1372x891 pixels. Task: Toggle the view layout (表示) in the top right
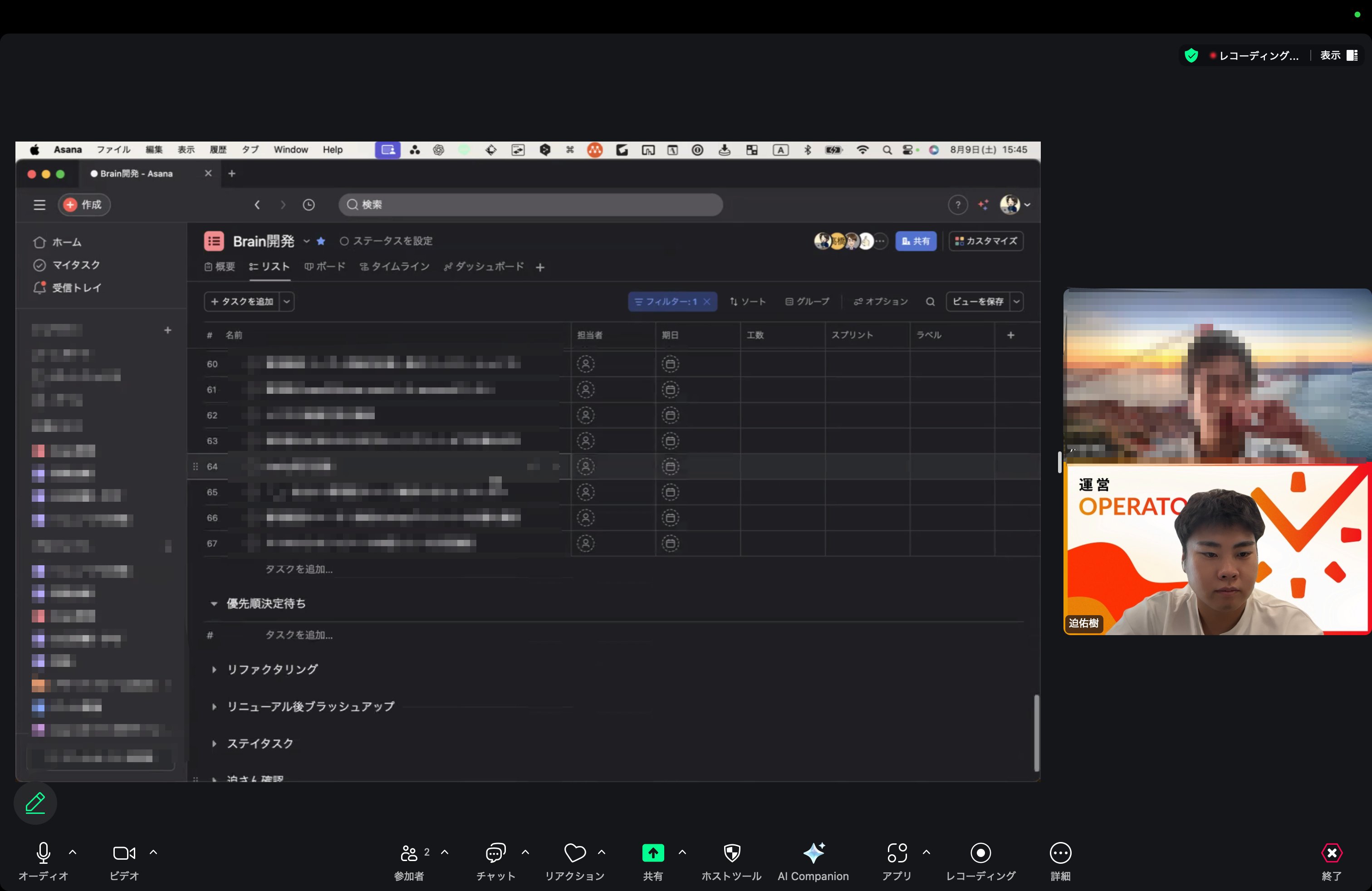1338,55
